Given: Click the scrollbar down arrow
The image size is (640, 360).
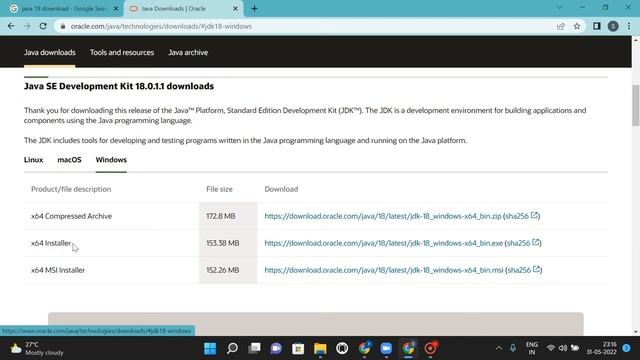Looking at the screenshot, I should [636, 332].
